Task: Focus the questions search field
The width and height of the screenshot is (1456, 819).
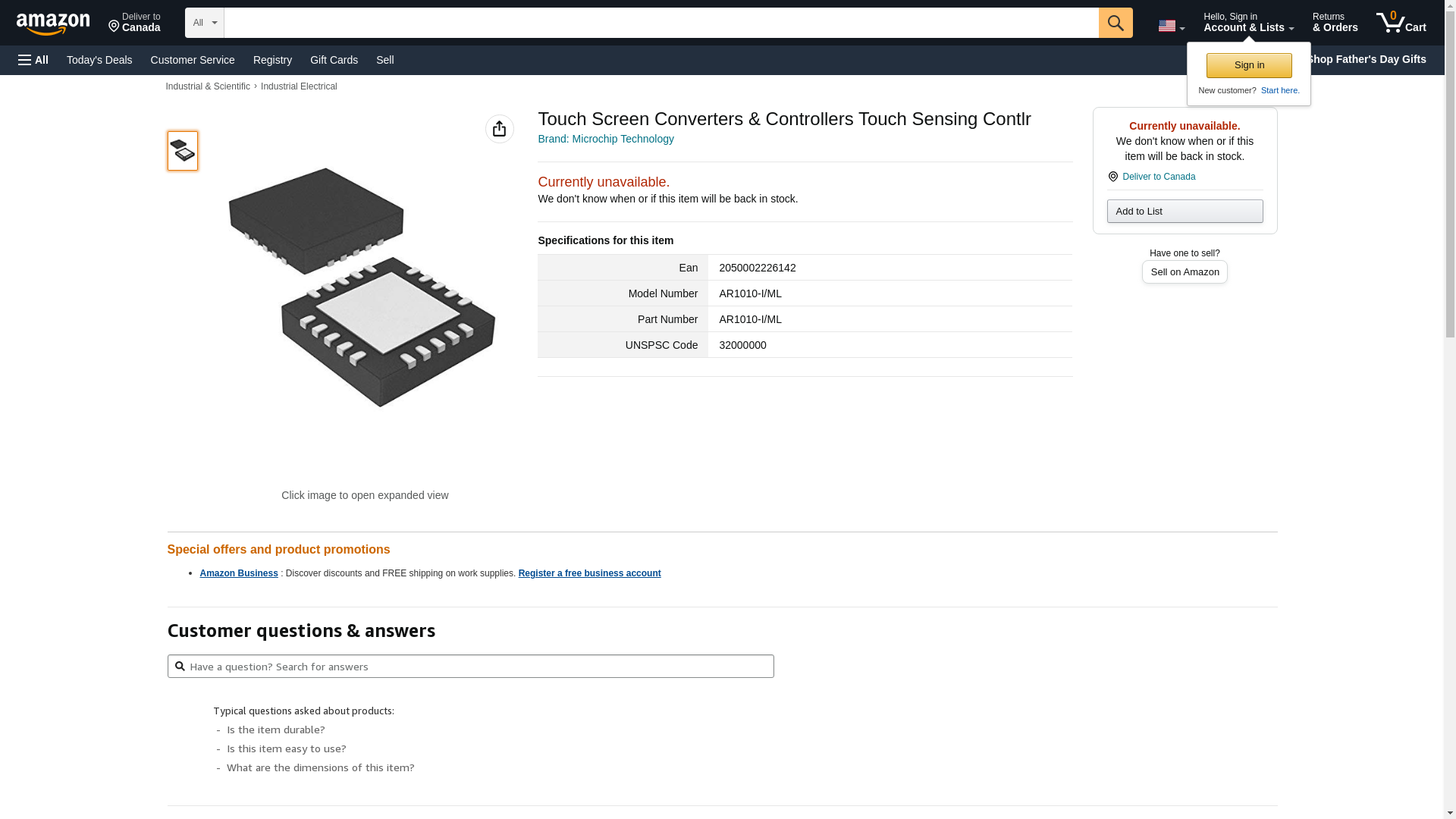Action: tap(470, 667)
